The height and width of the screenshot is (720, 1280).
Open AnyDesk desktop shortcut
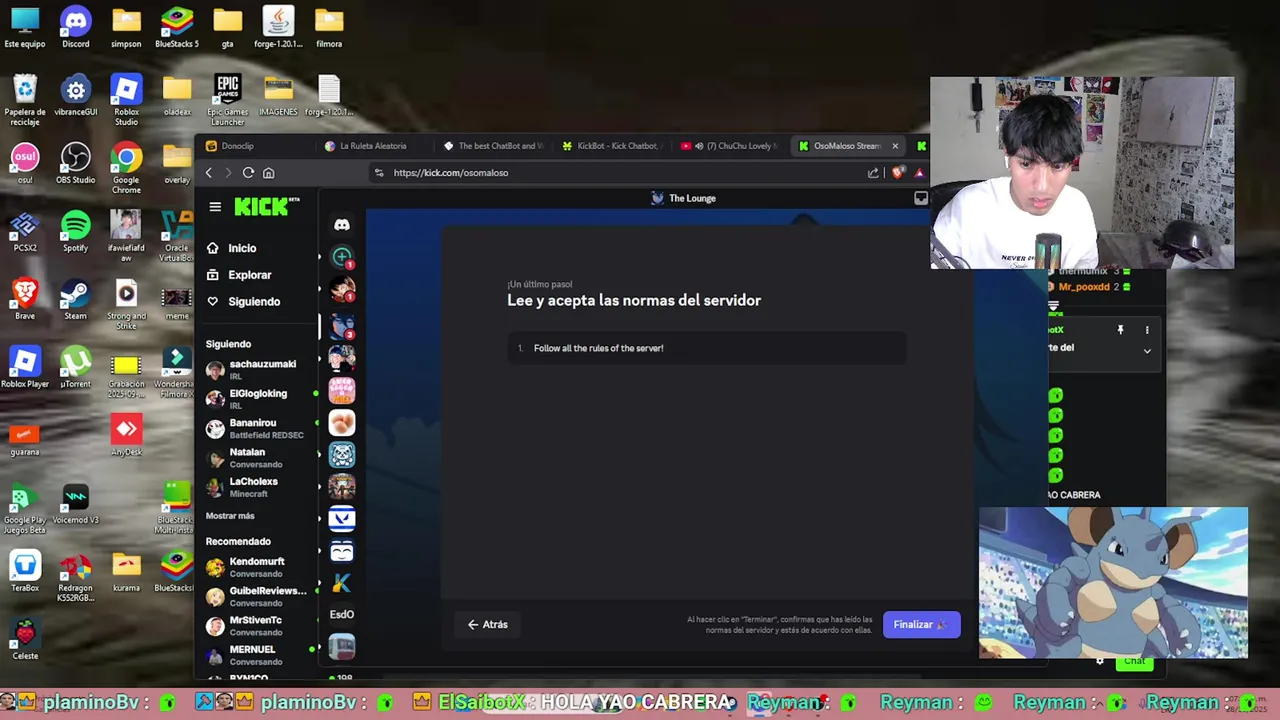tap(126, 435)
